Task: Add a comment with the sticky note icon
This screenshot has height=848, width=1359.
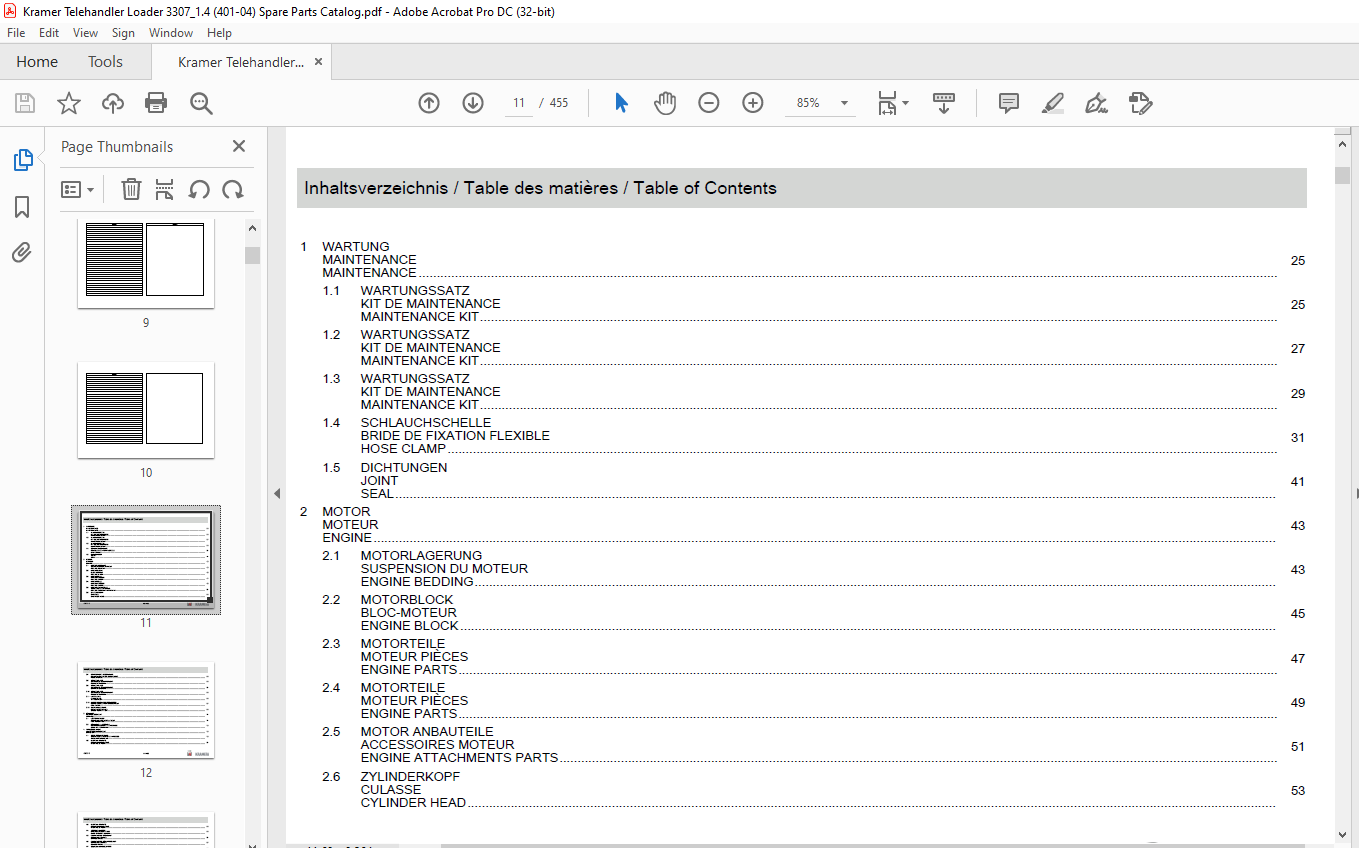Action: coord(1009,103)
